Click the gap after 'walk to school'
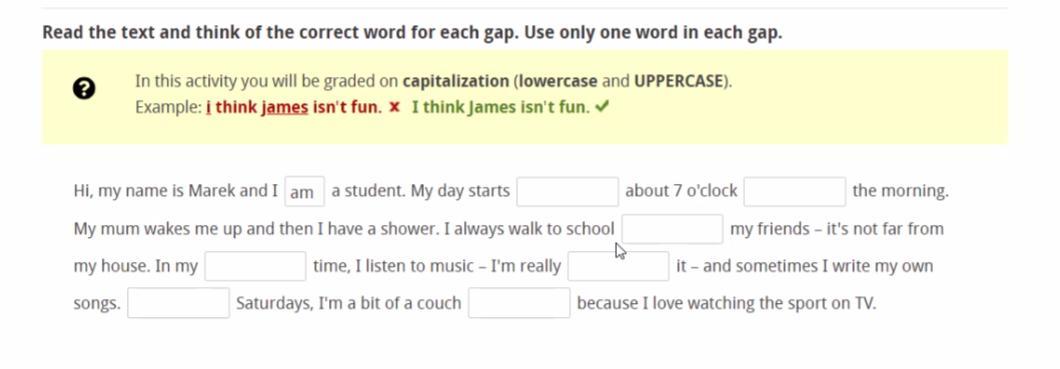This screenshot has height=369, width=1060. 672,229
